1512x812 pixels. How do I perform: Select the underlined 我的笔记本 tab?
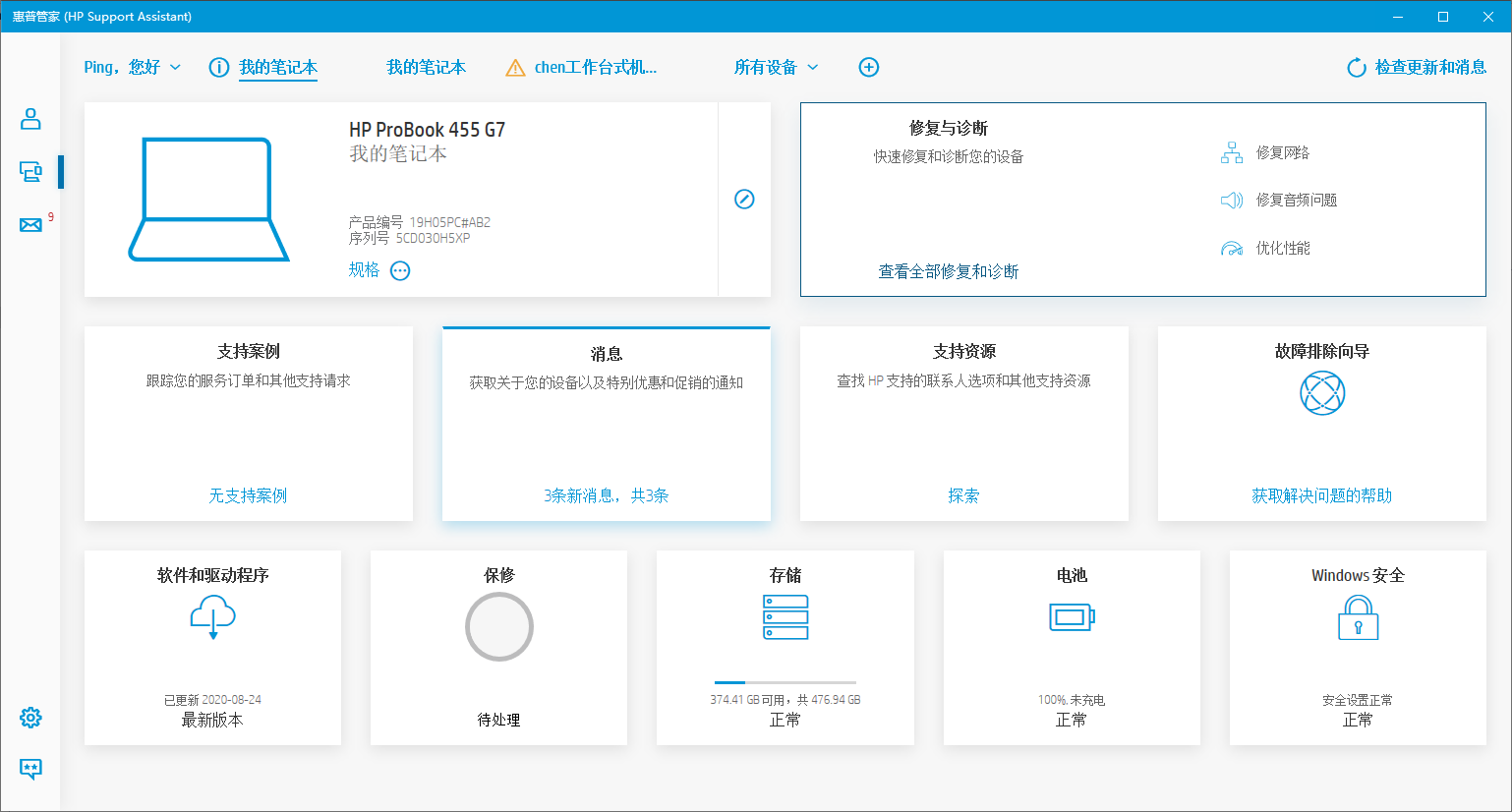[x=278, y=67]
